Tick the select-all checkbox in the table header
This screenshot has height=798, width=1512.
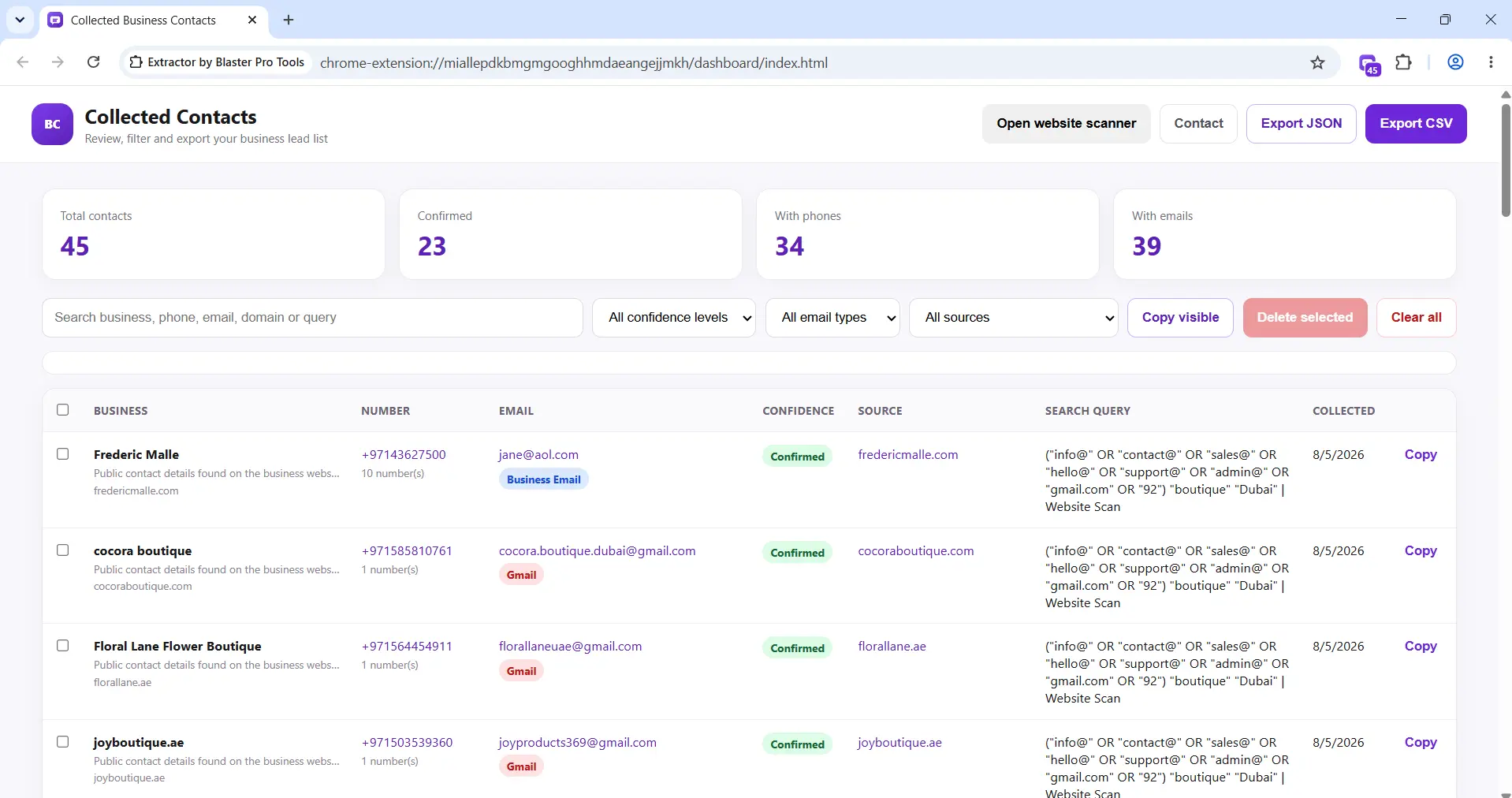tap(63, 410)
